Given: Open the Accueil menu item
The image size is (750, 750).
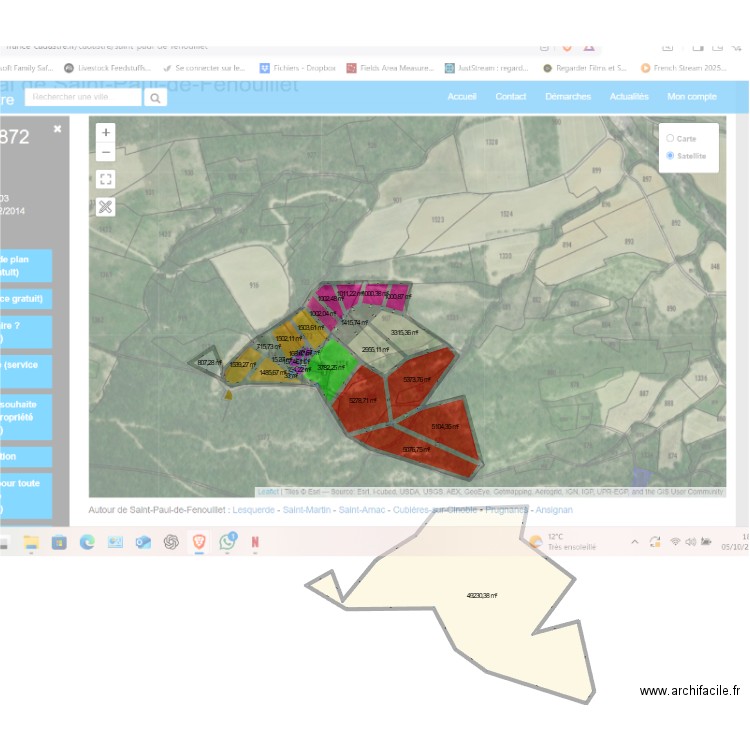Looking at the screenshot, I should point(462,97).
